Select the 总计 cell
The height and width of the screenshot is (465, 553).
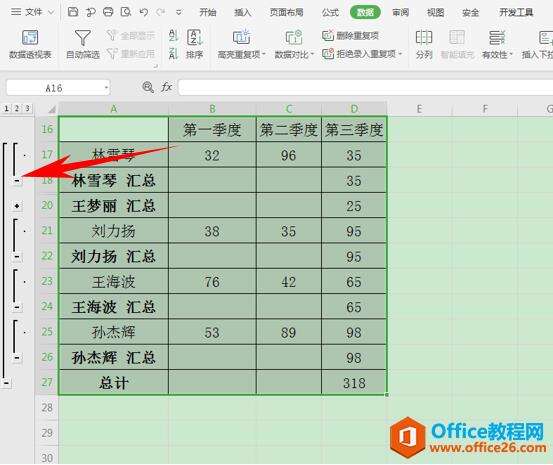coord(114,383)
